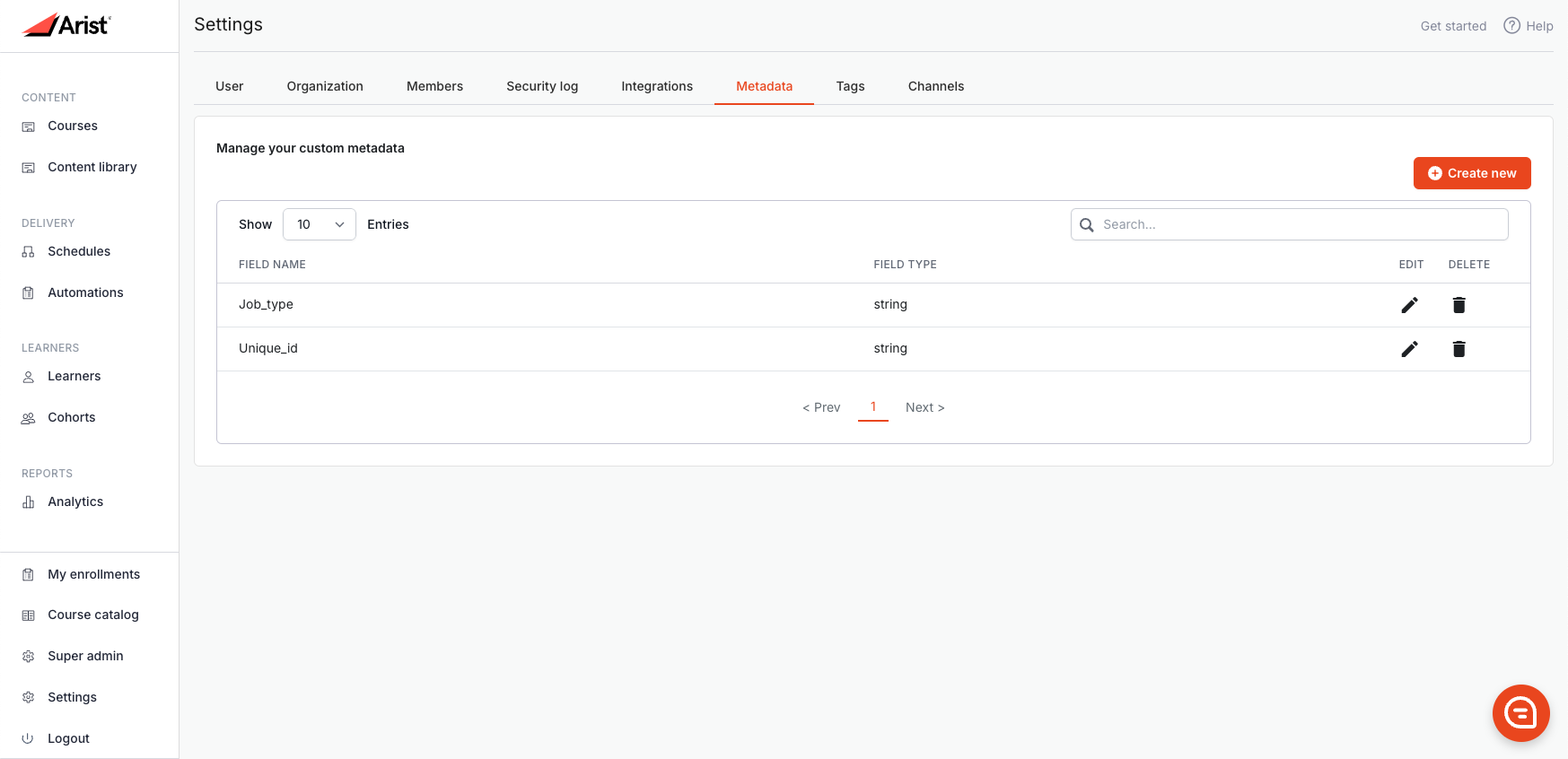This screenshot has height=759, width=1568.
Task: Click the Unique_id field name
Action: tap(268, 348)
